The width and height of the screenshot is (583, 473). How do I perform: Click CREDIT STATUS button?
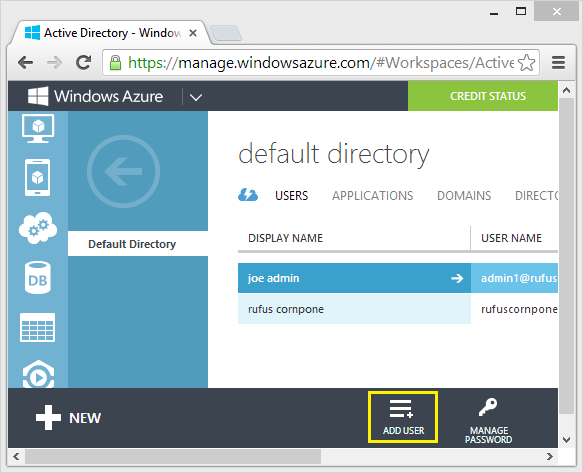483,96
